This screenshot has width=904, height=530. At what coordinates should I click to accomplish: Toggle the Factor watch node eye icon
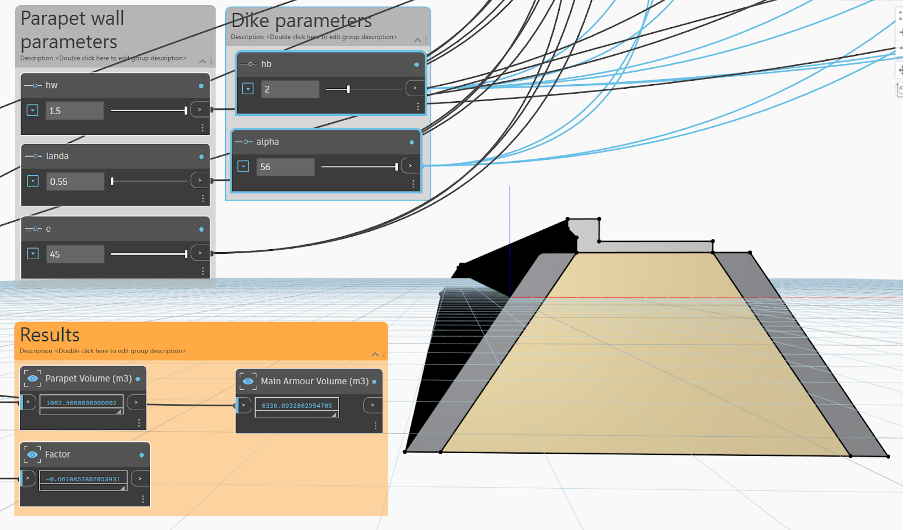(33, 454)
